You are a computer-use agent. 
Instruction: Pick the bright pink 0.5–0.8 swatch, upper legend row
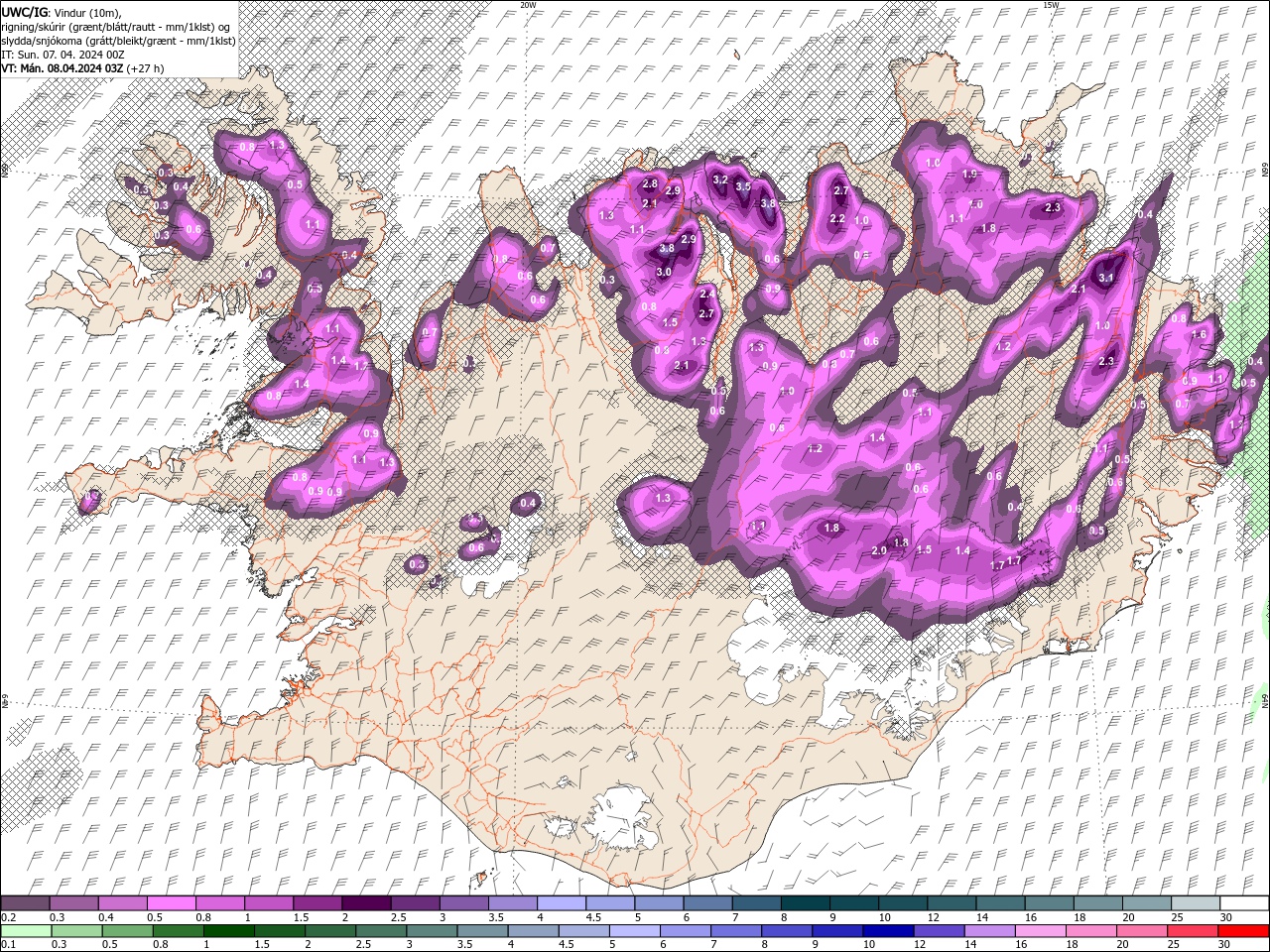[171, 903]
